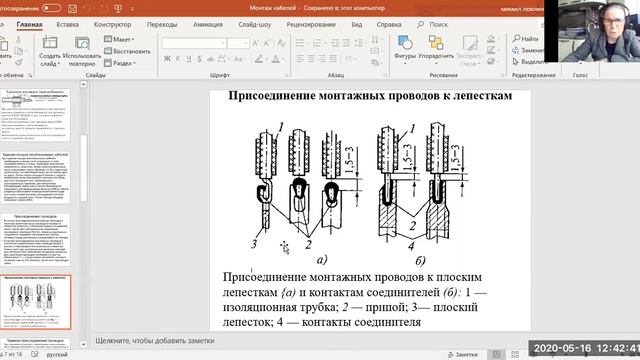The width and height of the screenshot is (640, 360).
Task: Click the Format Painter brush icon
Action: (x=18, y=62)
